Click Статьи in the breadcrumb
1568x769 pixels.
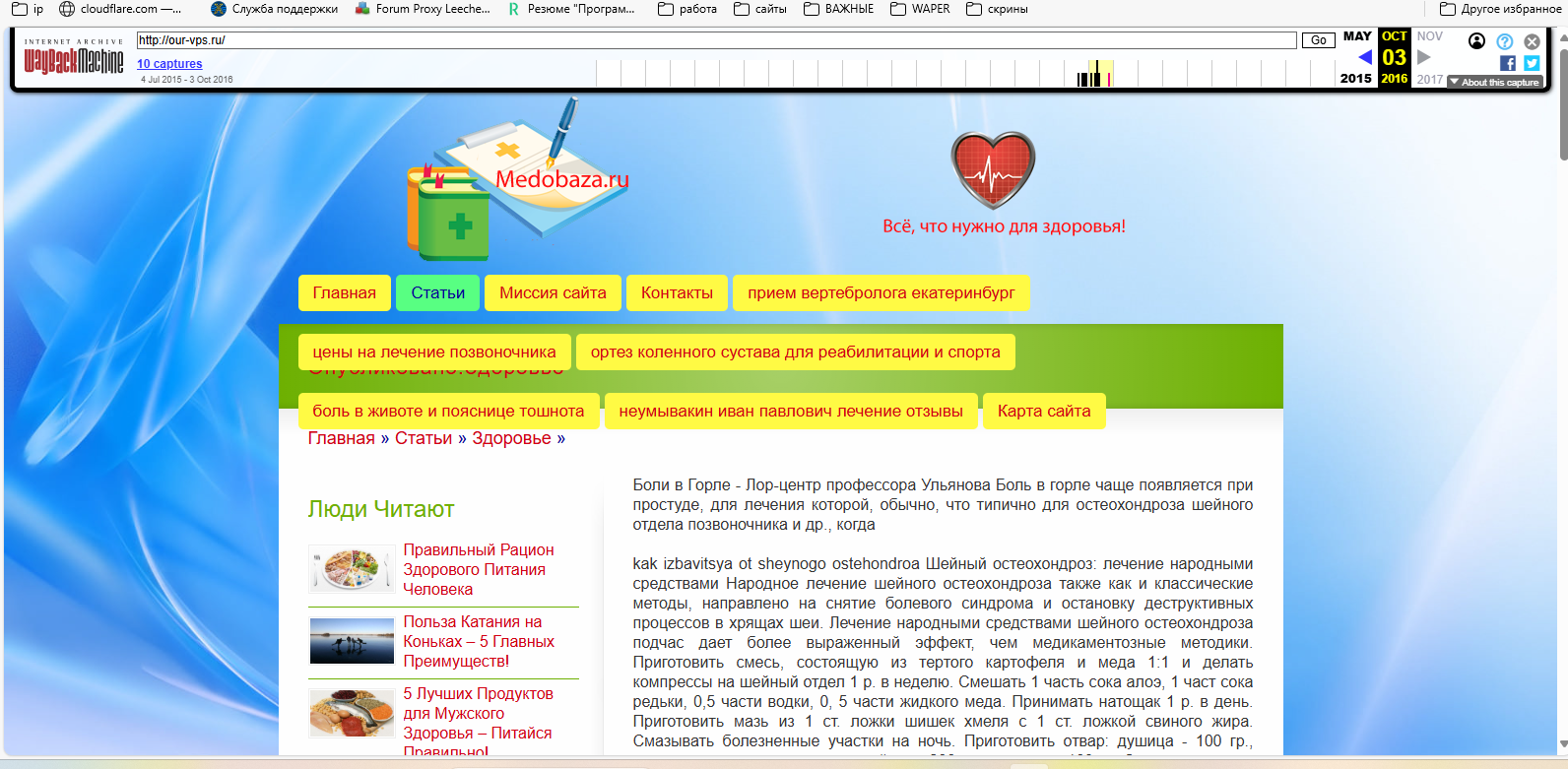(424, 438)
